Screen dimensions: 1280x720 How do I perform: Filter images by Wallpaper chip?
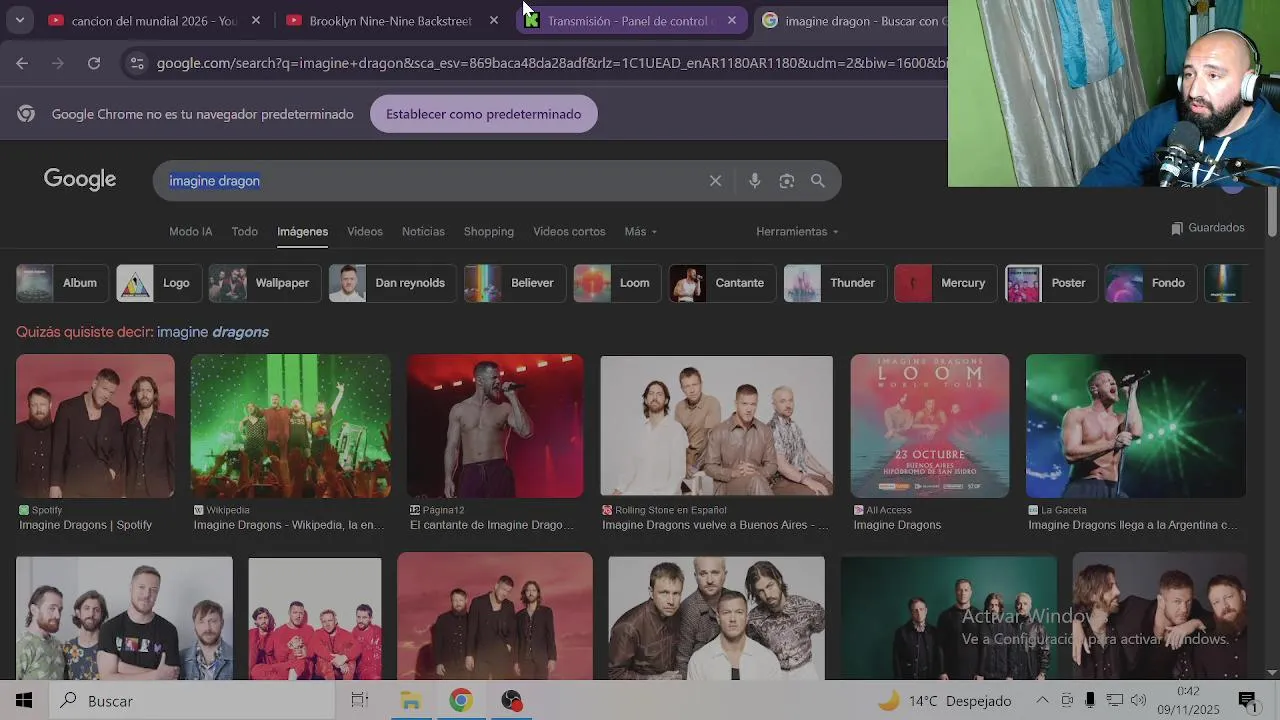264,283
